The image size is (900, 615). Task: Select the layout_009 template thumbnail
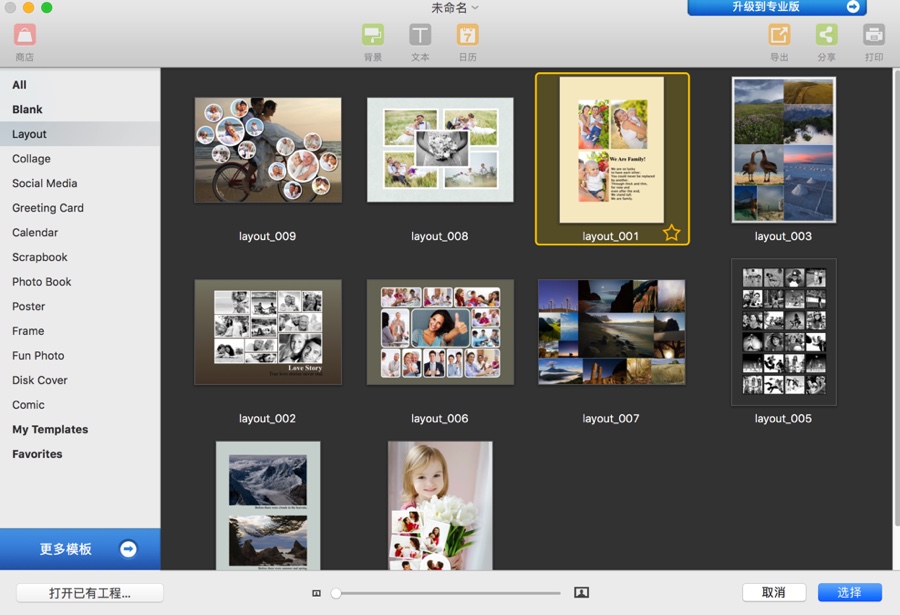click(268, 150)
